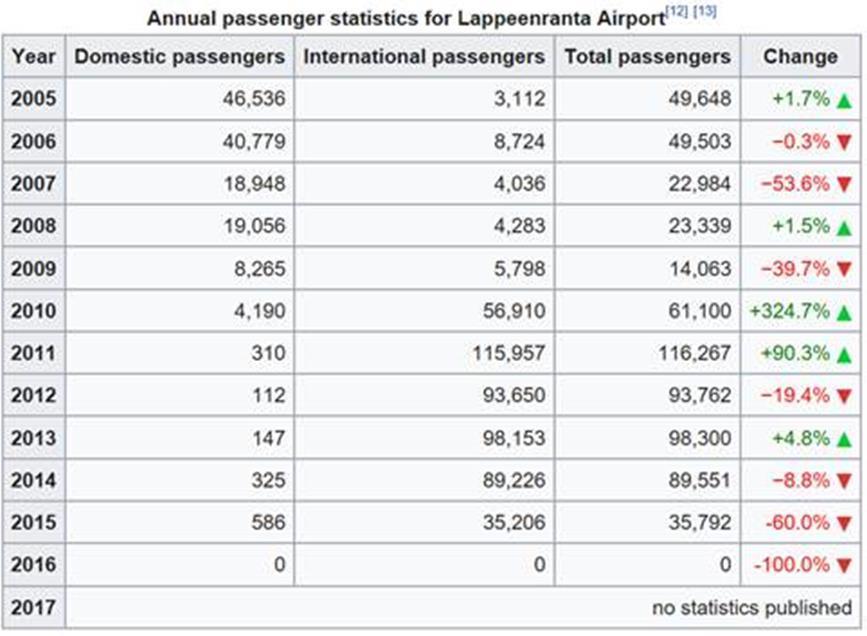Select the Total passengers column header

tap(647, 56)
